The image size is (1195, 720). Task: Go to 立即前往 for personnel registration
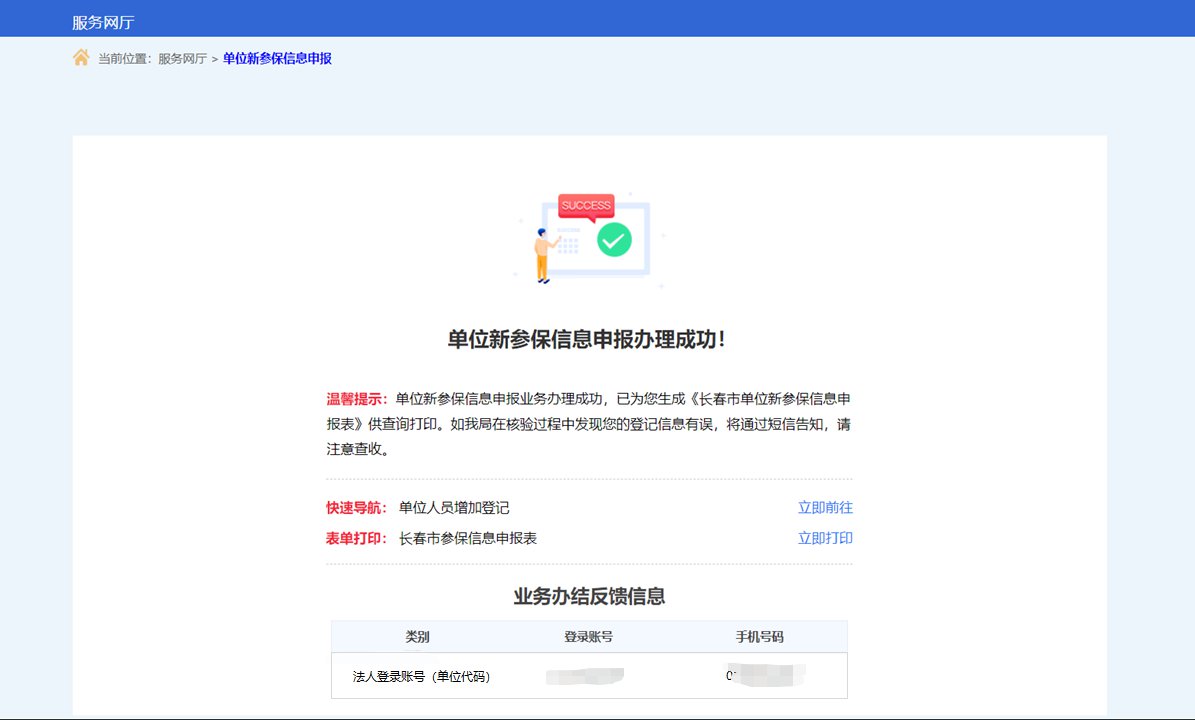pos(825,508)
